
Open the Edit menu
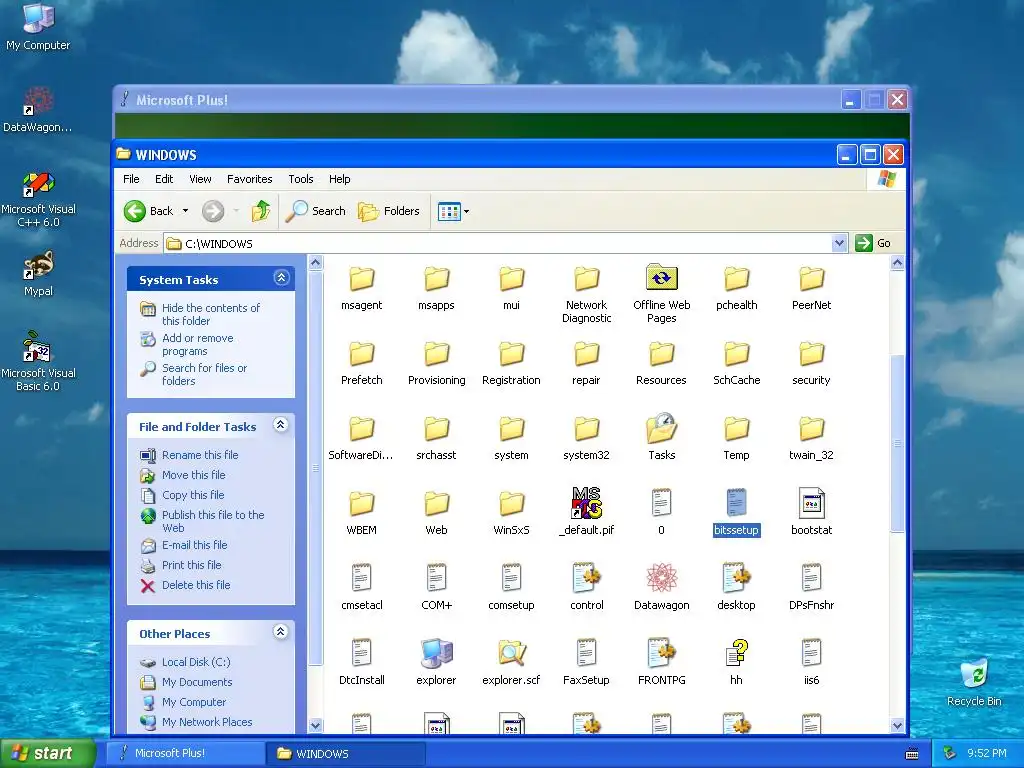[x=164, y=179]
